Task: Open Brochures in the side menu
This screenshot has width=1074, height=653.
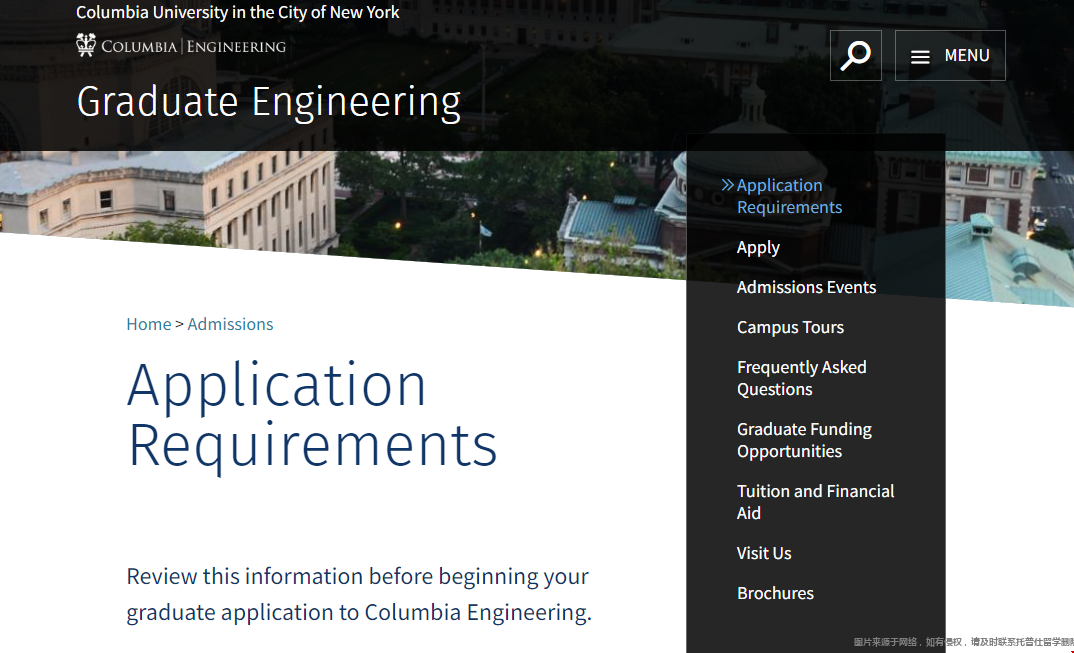Action: click(x=775, y=593)
